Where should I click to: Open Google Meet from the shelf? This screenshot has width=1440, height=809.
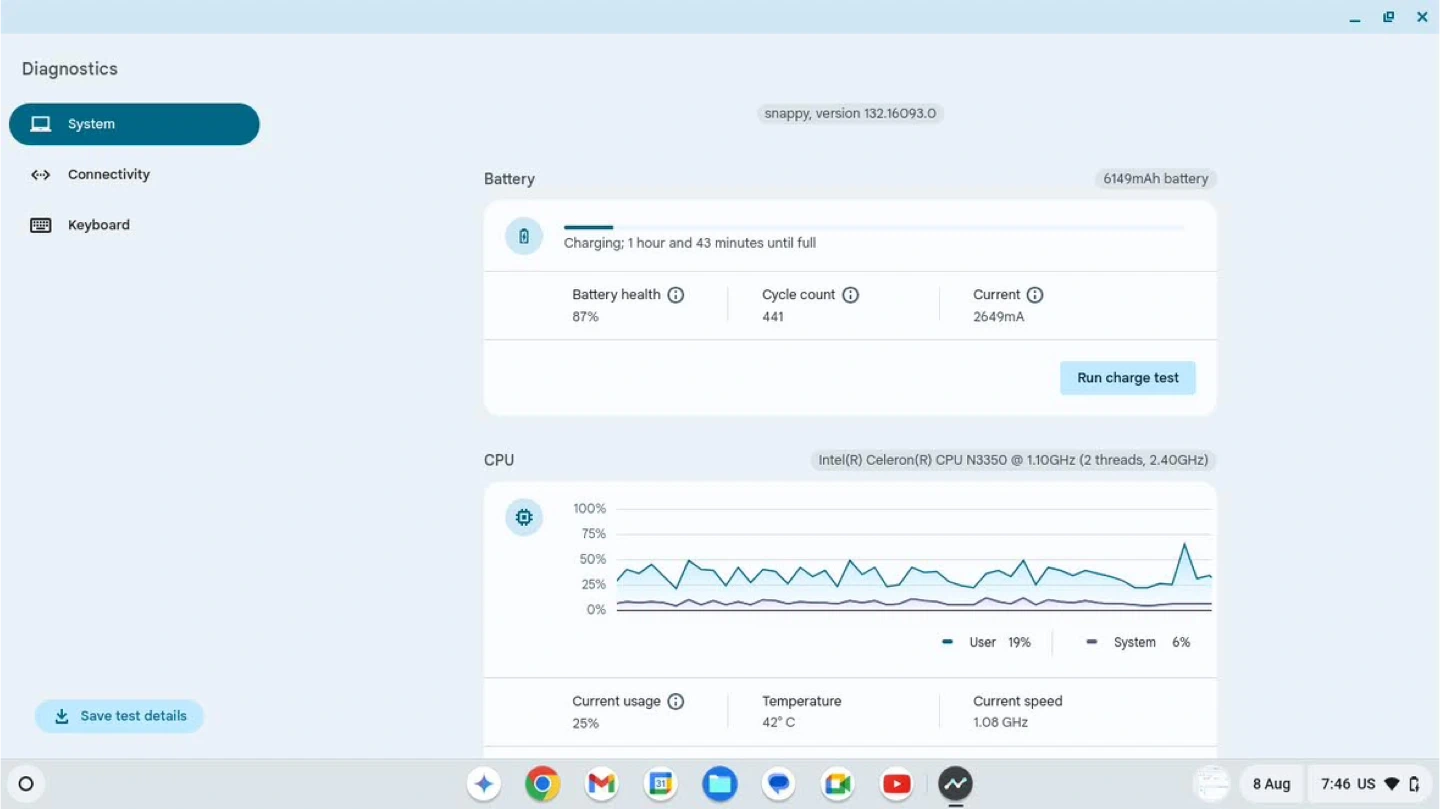(x=837, y=784)
